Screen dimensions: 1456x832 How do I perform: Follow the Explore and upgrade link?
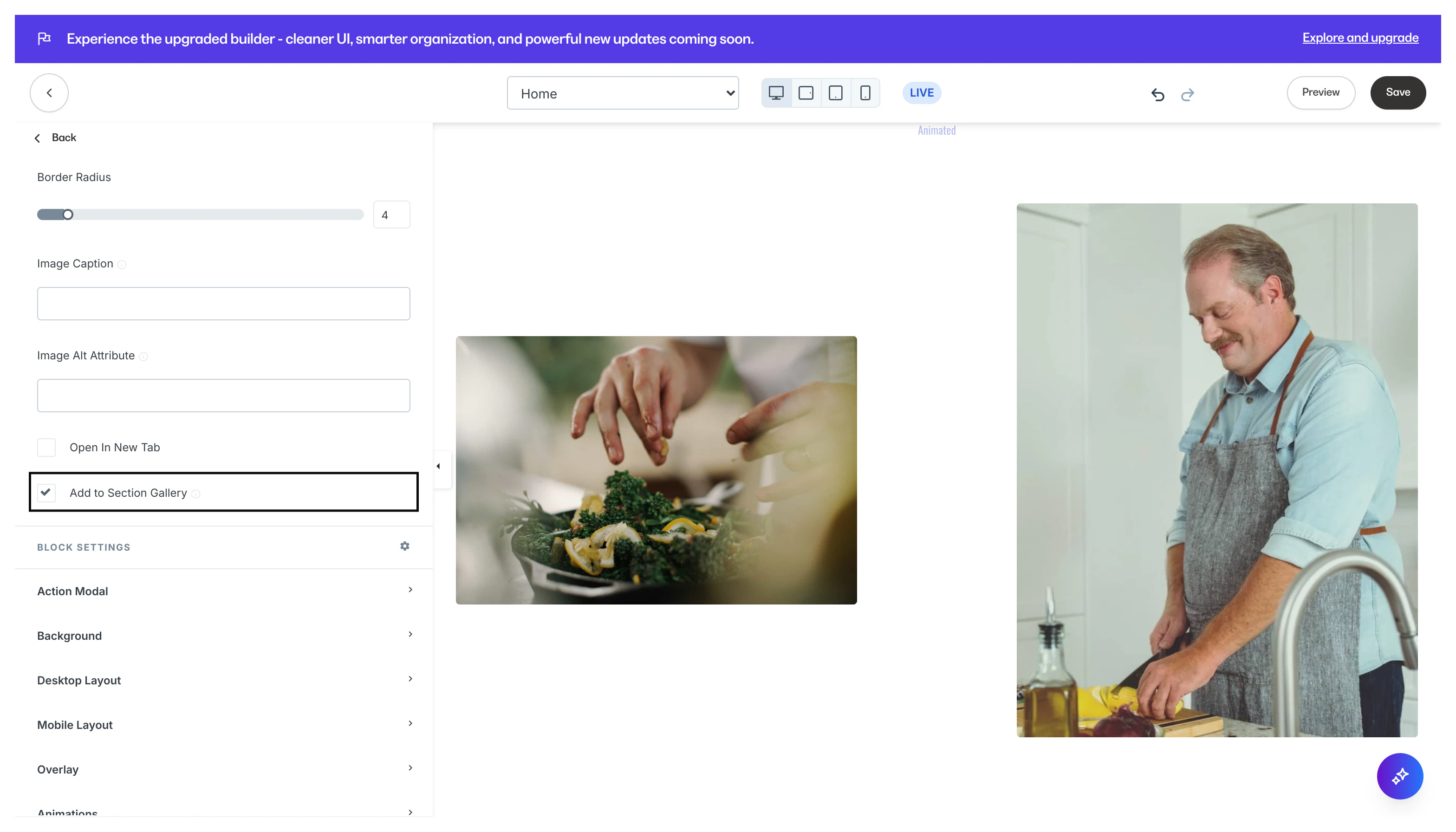click(1360, 38)
